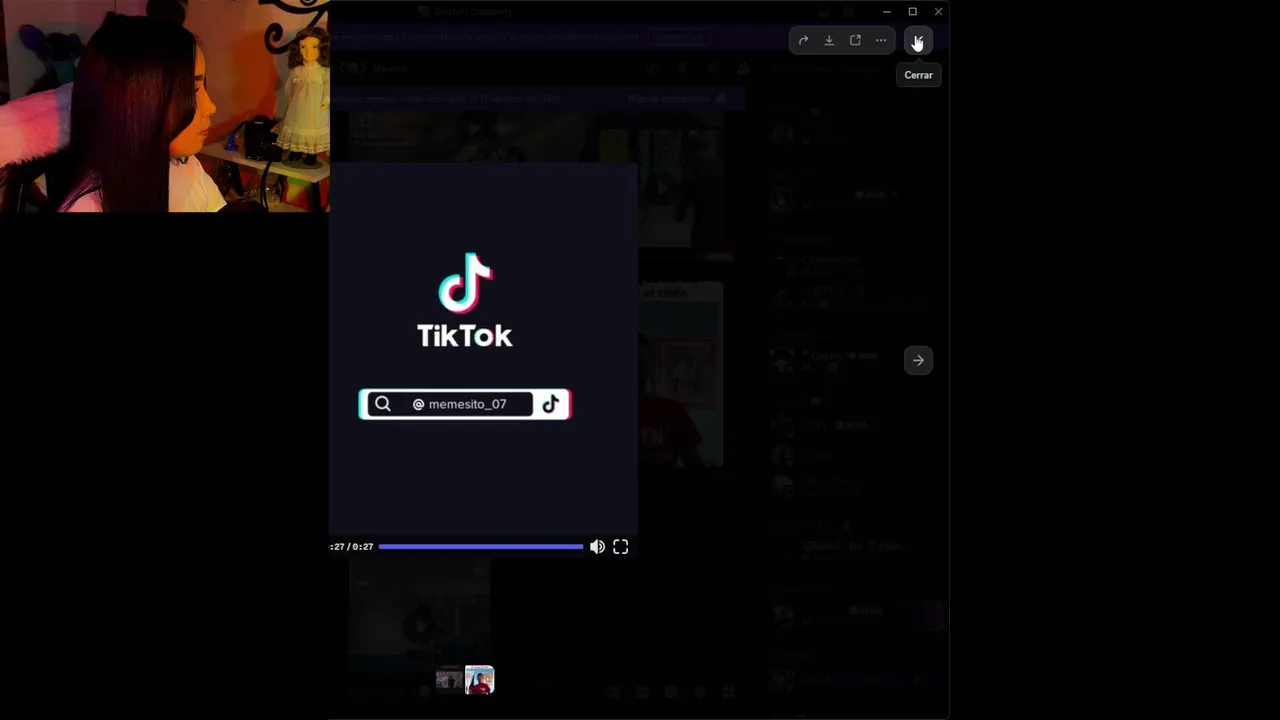1280x720 pixels.
Task: Select the darker first thumbnail in the carousel
Action: click(x=449, y=680)
